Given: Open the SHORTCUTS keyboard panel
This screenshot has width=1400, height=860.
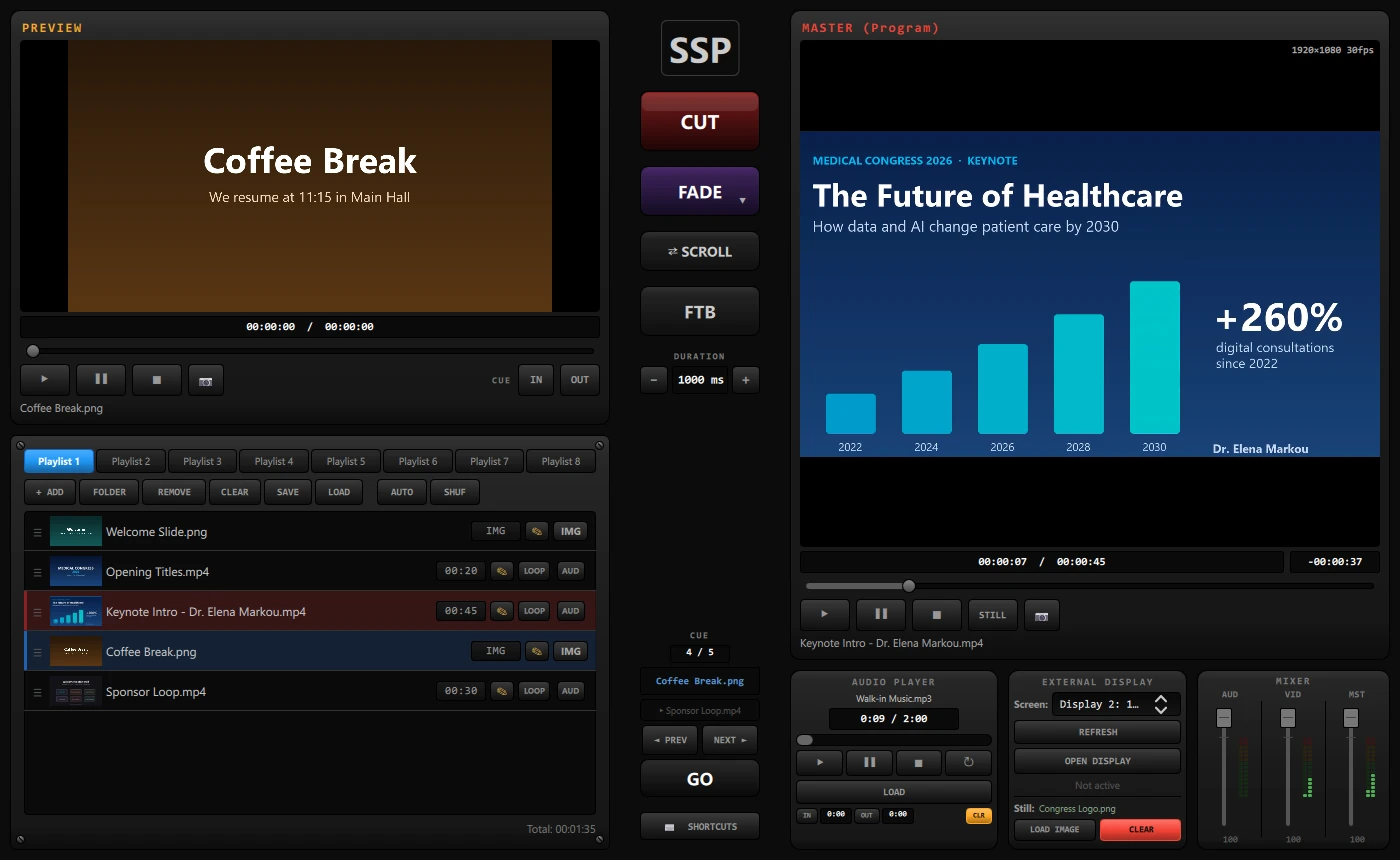Looking at the screenshot, I should pyautogui.click(x=700, y=826).
